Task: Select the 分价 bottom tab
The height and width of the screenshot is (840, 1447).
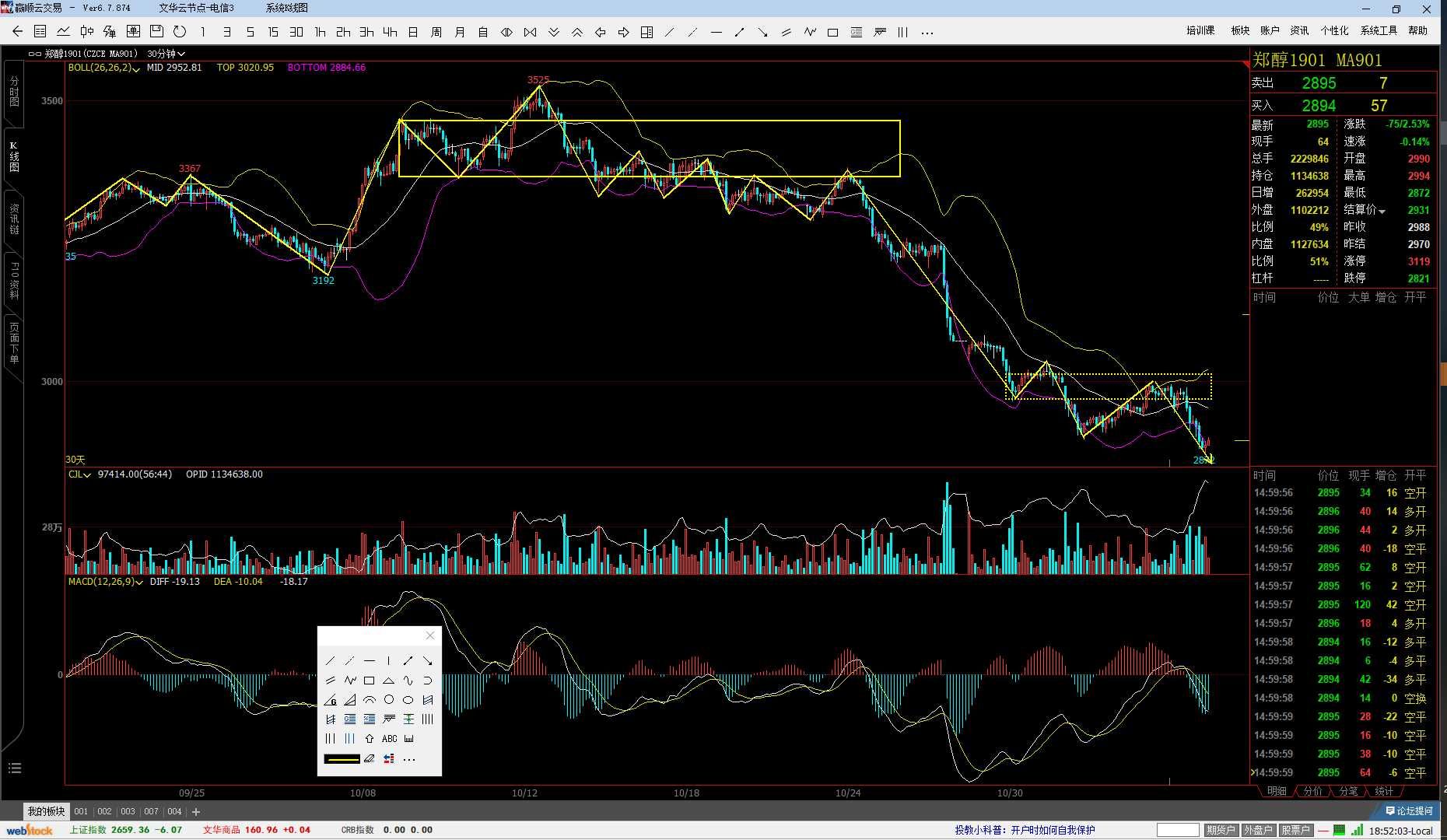Action: pyautogui.click(x=1313, y=791)
